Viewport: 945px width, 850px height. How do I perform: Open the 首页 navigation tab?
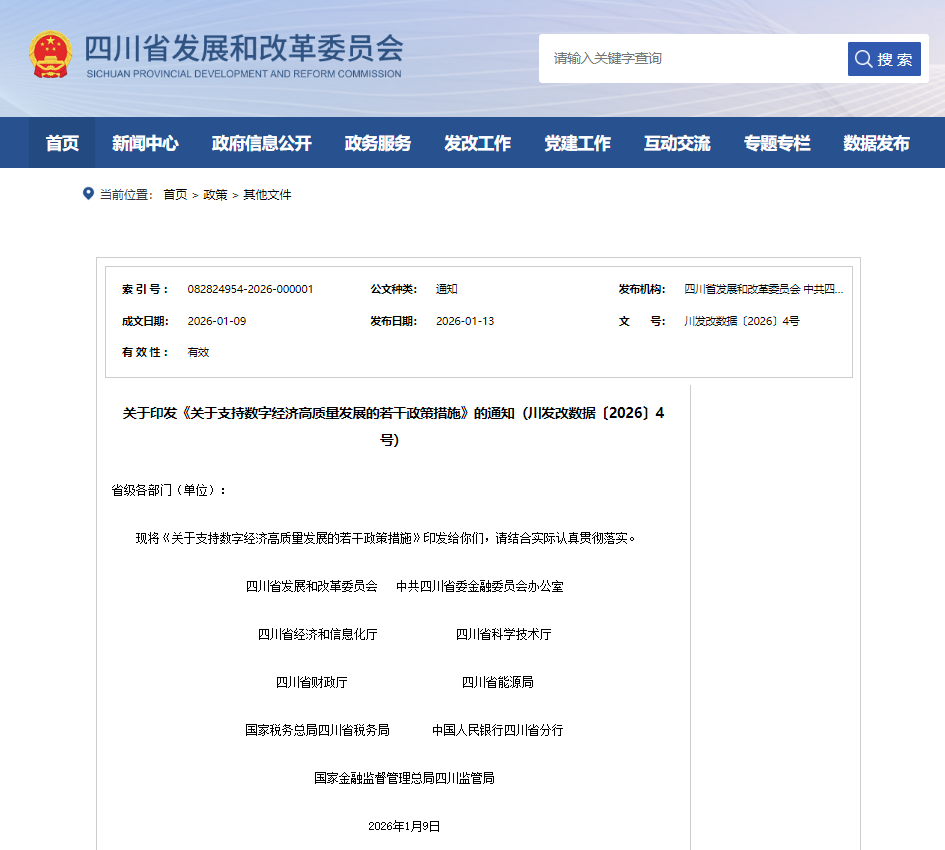pos(62,143)
